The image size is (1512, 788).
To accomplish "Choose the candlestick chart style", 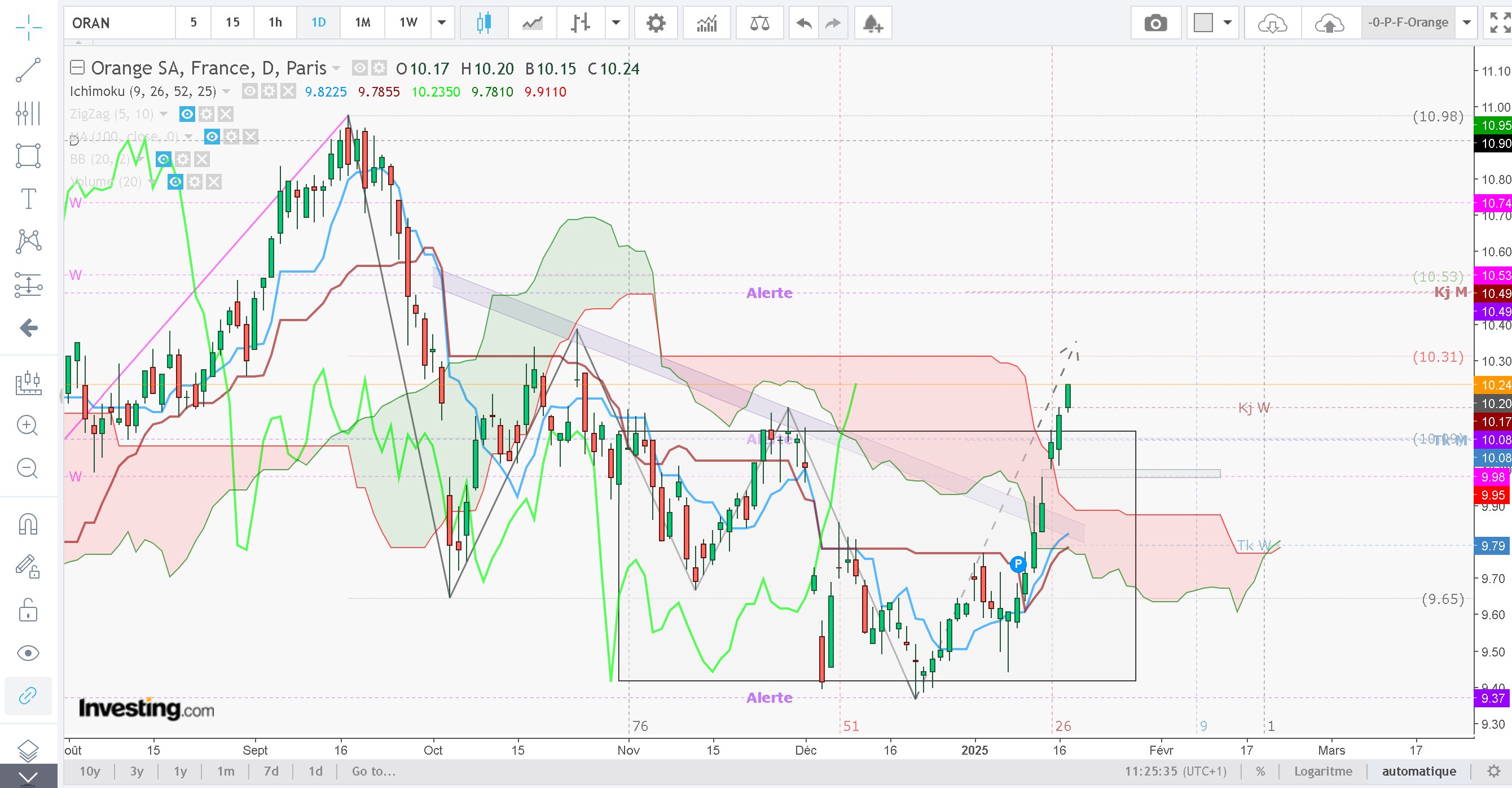I will point(484,23).
